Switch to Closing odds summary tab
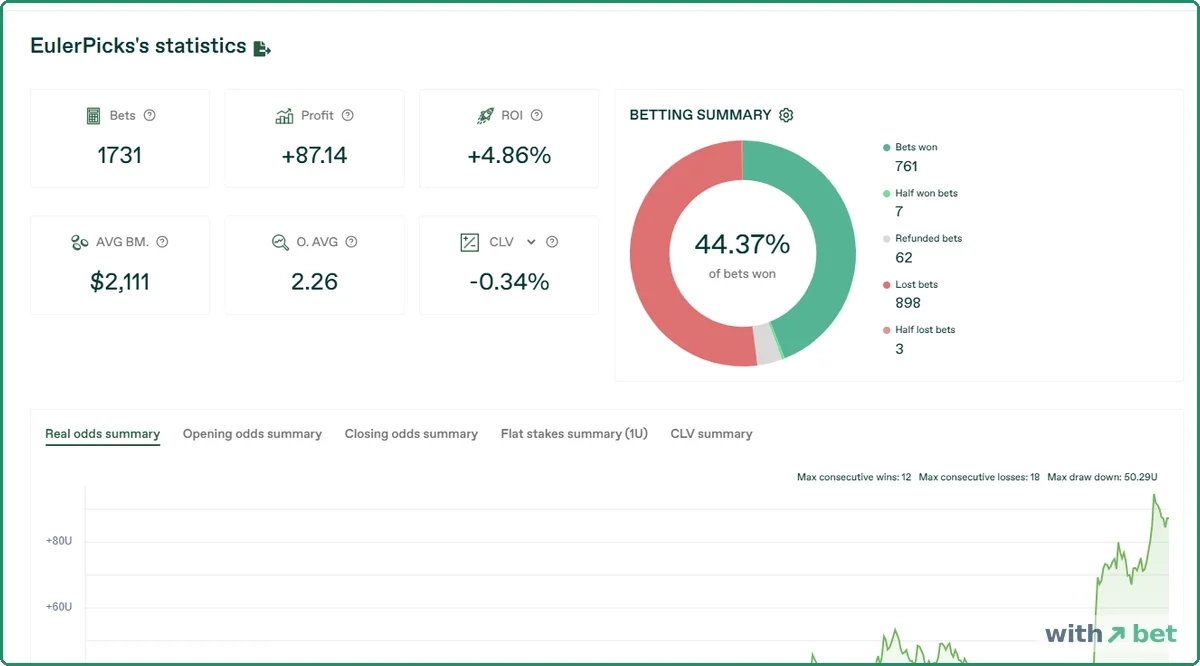1200x666 pixels. 411,434
